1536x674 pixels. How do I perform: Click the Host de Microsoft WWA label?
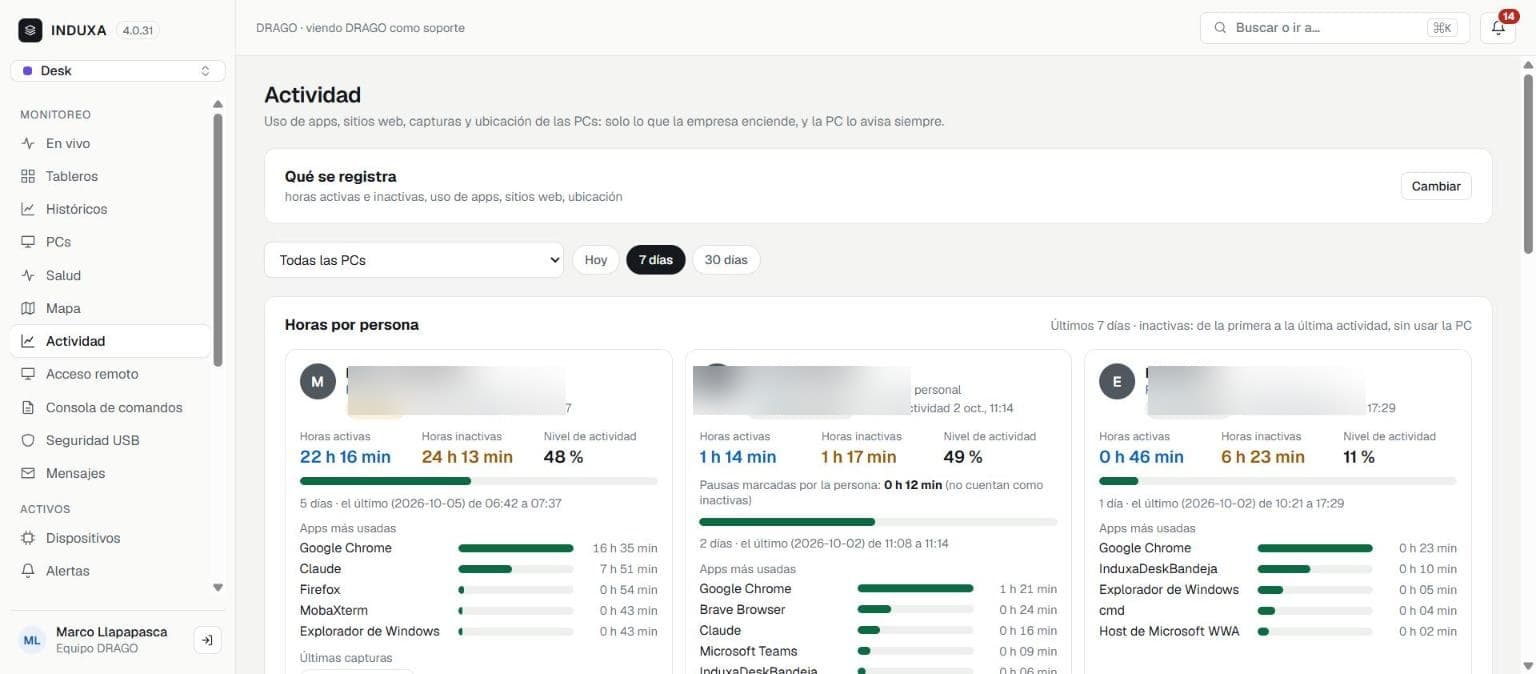click(x=1169, y=631)
